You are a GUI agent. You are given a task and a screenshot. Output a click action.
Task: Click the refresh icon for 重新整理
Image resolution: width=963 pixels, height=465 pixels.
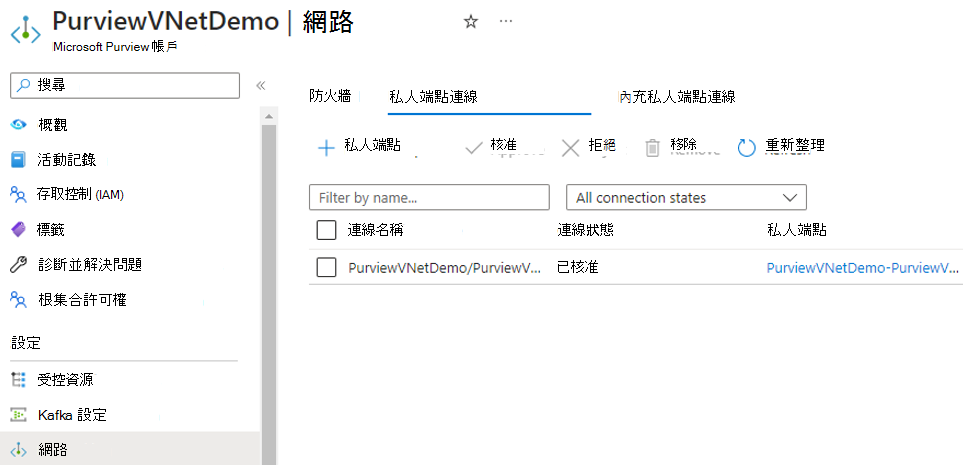coord(746,147)
